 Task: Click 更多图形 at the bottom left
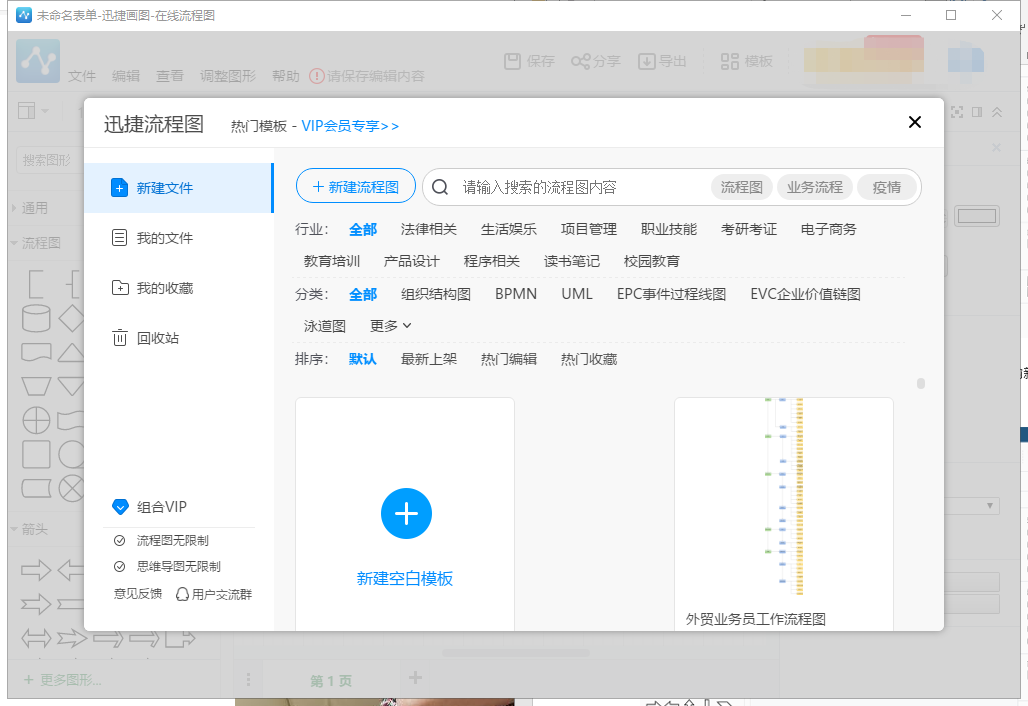63,680
